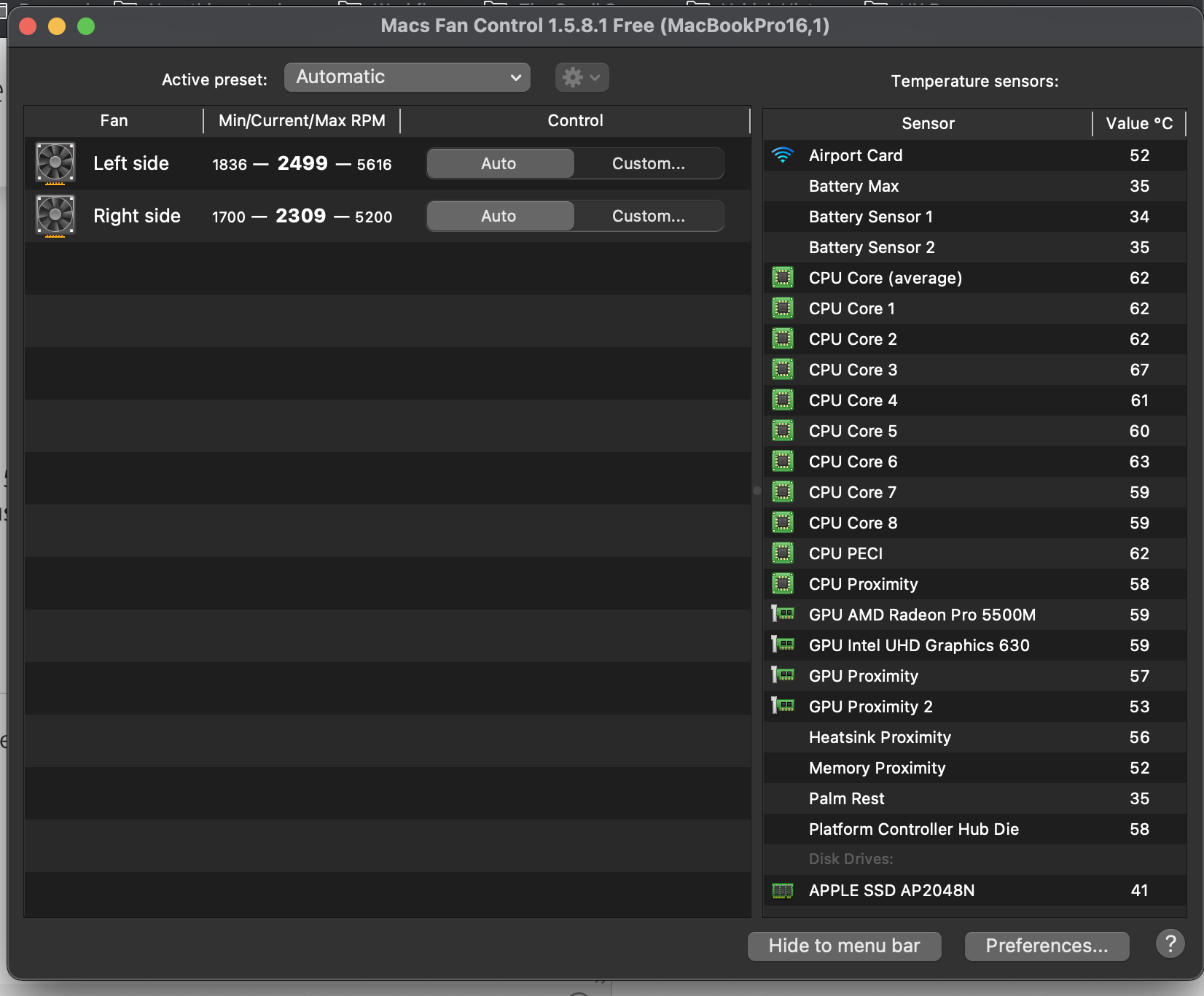
Task: Click the Left side fan icon
Action: (55, 163)
